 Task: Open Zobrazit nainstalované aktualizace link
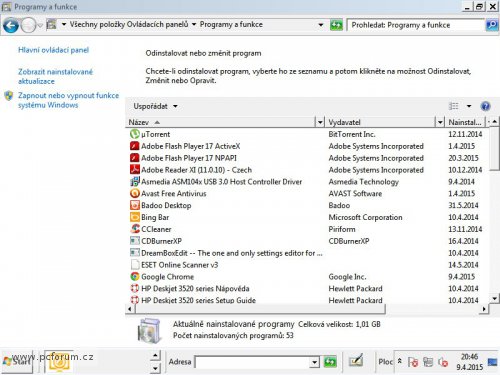coord(55,76)
